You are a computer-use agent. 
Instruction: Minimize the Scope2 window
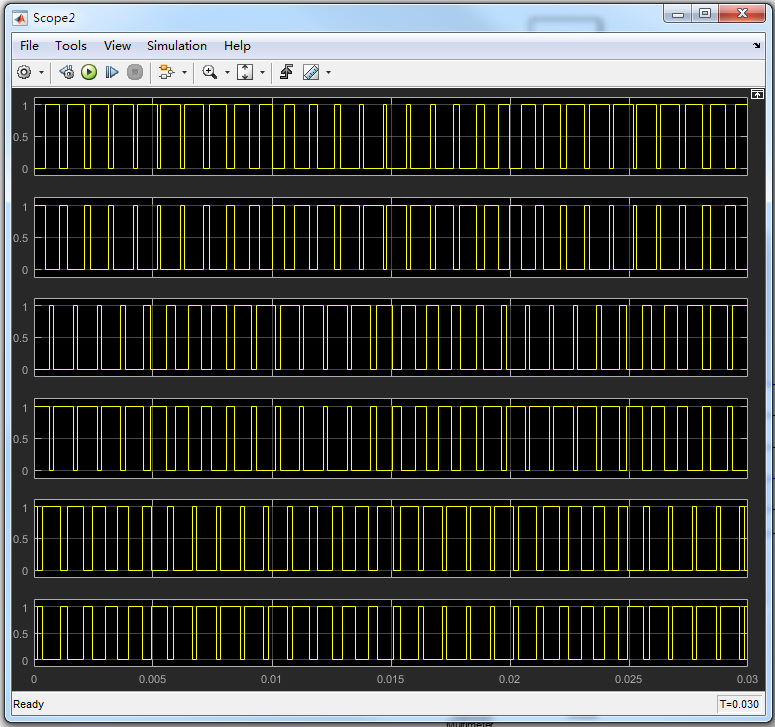point(678,13)
